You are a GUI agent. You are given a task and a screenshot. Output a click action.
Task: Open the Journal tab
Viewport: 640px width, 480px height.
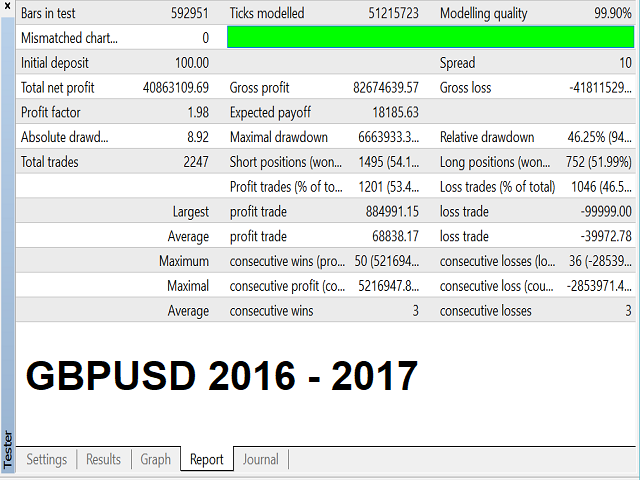click(260, 460)
